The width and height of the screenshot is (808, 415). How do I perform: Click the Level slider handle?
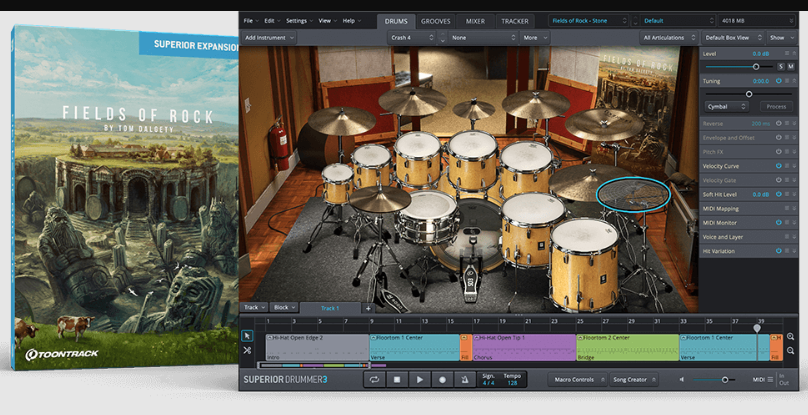(x=756, y=66)
